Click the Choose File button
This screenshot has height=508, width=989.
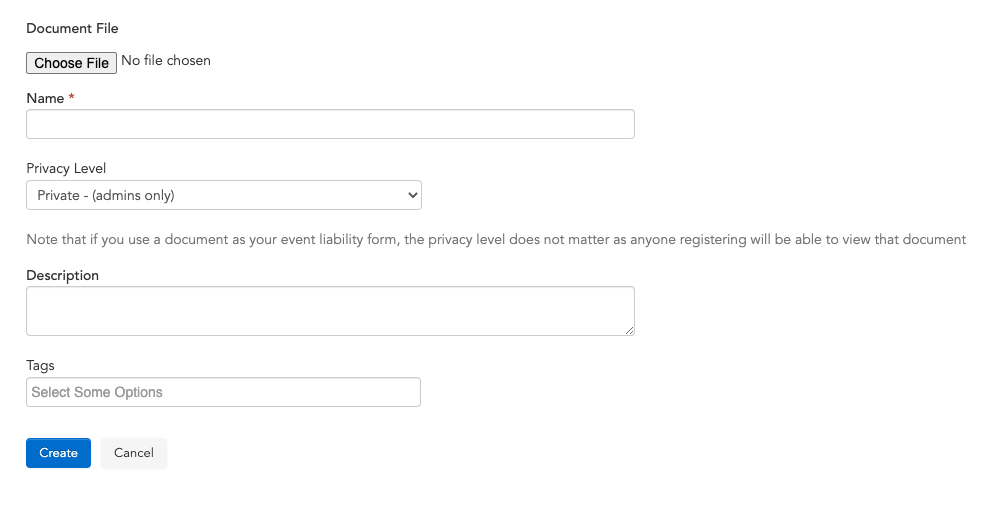(71, 62)
